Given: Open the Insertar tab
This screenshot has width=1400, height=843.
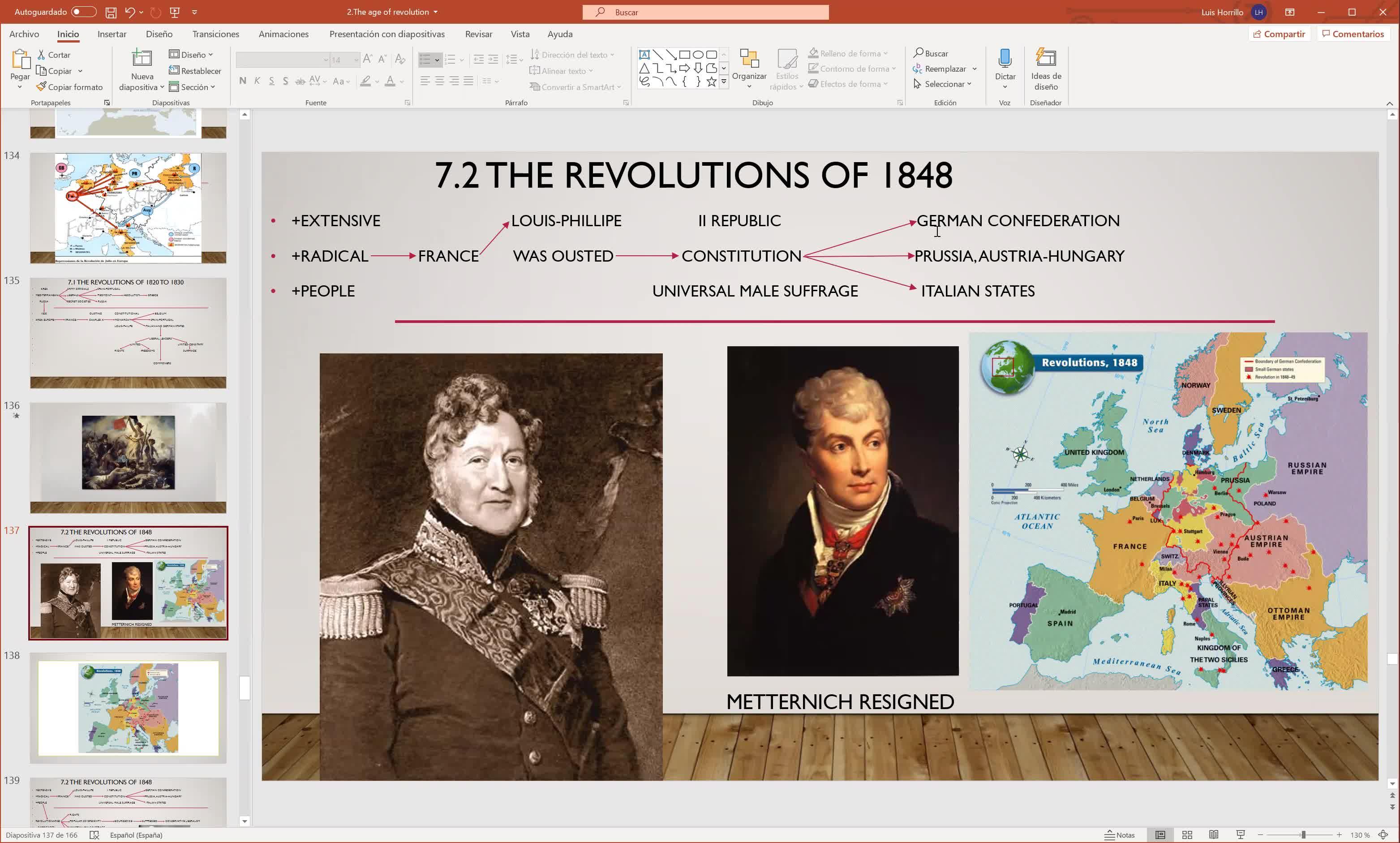Looking at the screenshot, I should pyautogui.click(x=112, y=34).
